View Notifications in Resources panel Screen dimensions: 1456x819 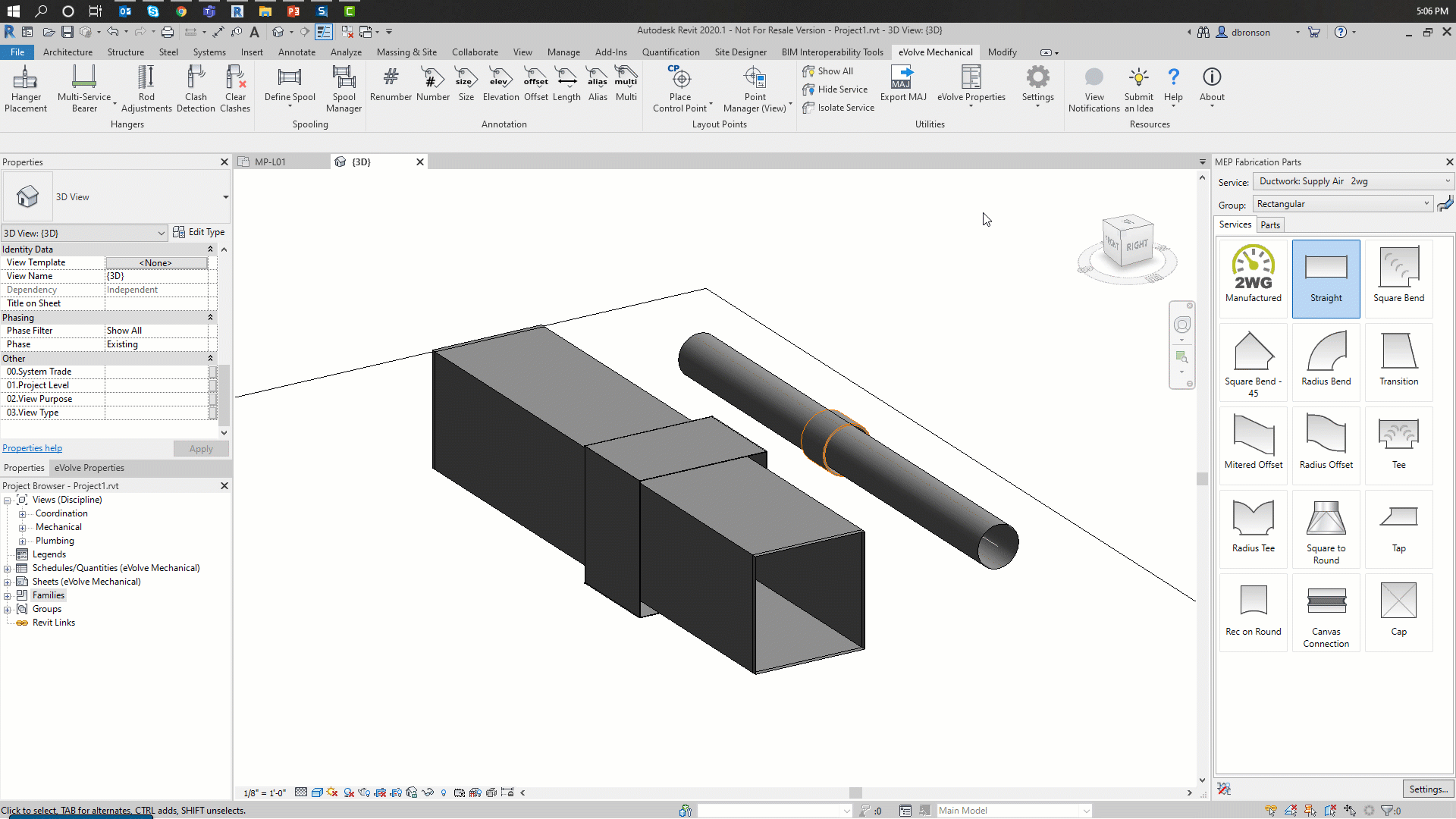point(1094,89)
